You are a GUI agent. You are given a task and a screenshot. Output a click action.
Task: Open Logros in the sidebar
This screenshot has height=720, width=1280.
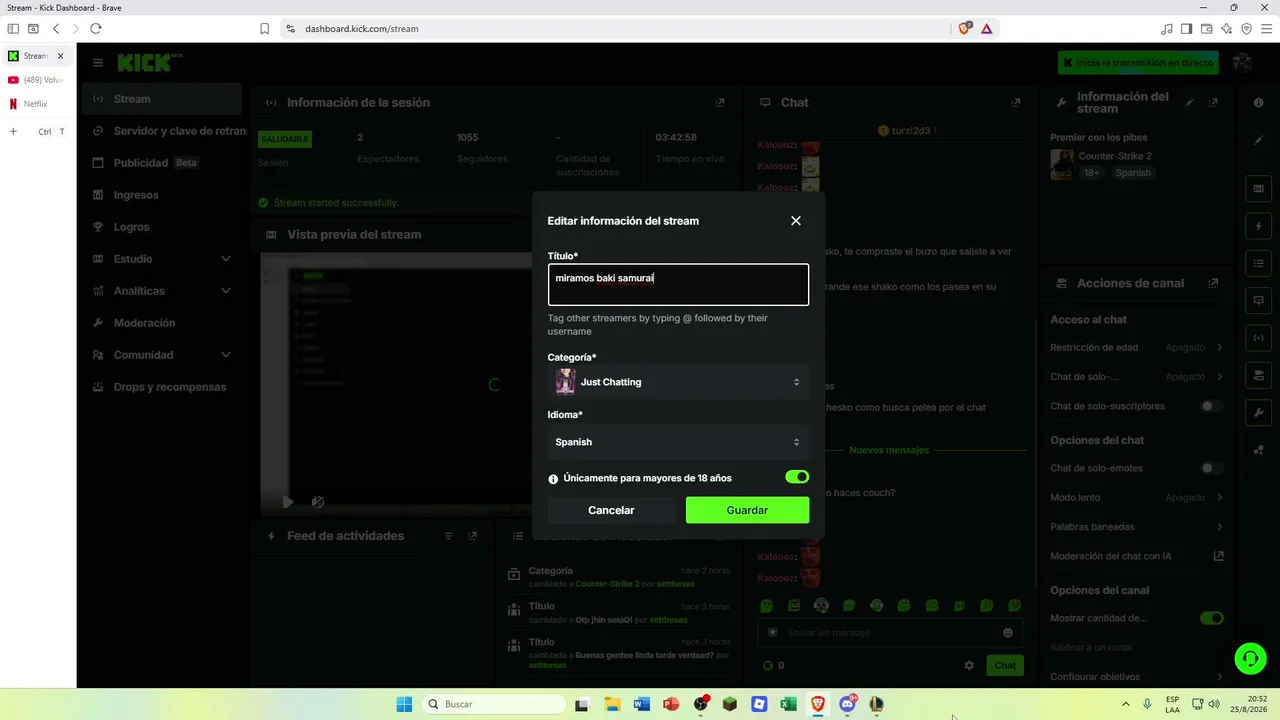162,227
